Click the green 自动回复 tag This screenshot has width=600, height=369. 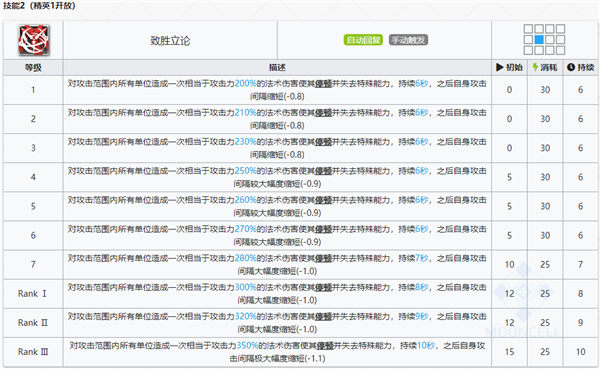coord(363,40)
